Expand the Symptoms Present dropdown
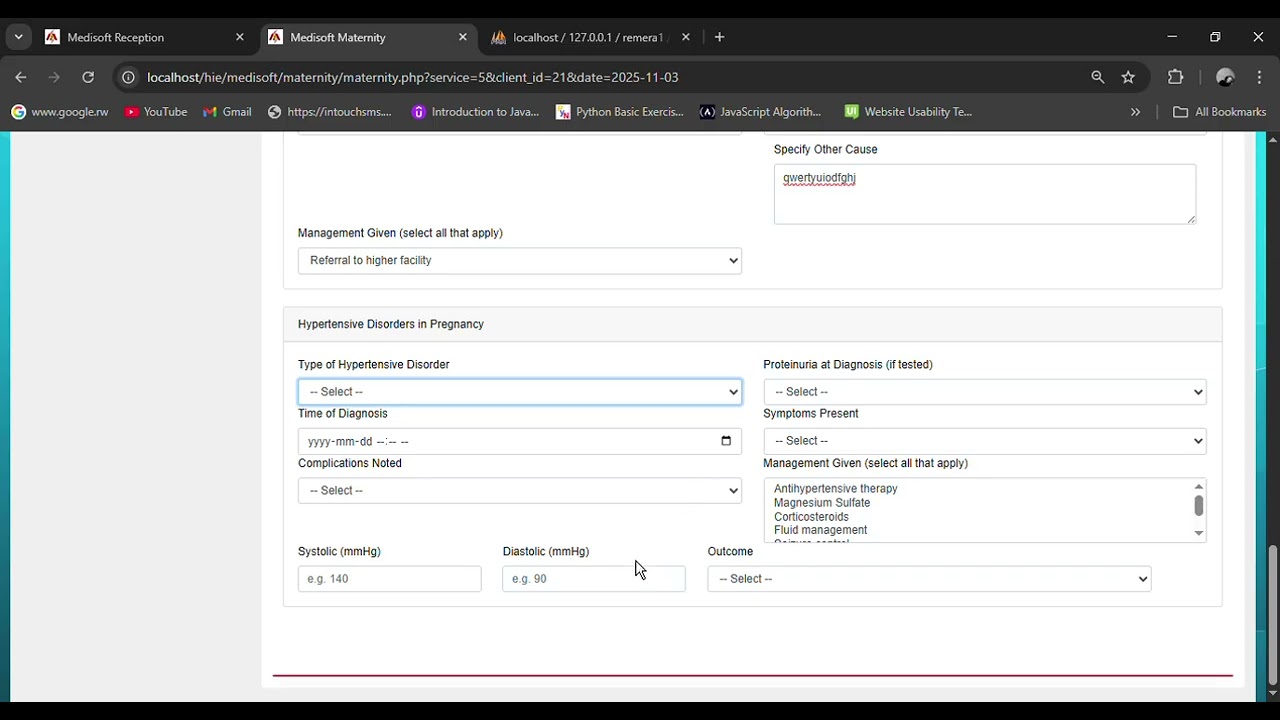This screenshot has height=720, width=1280. (x=984, y=441)
